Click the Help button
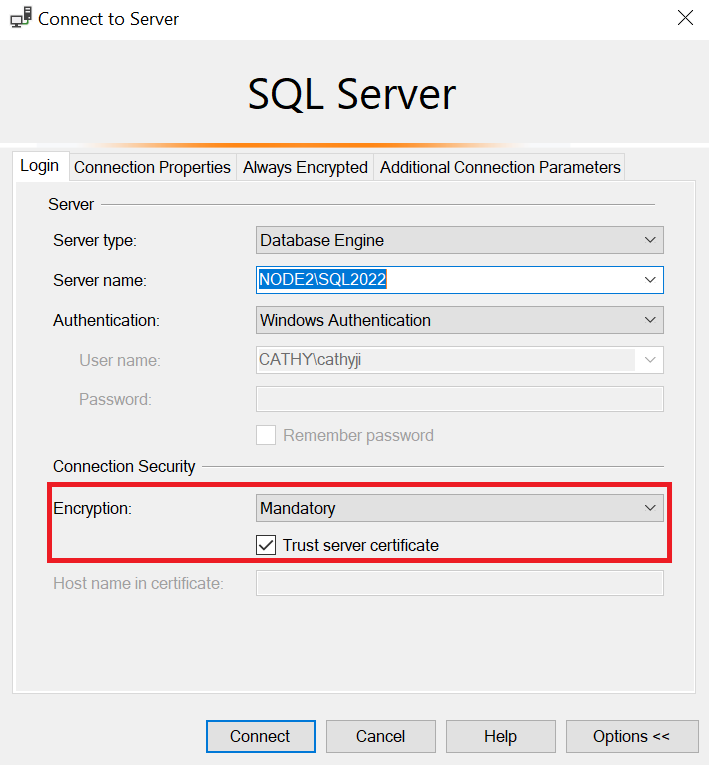Image resolution: width=709 pixels, height=765 pixels. coord(501,736)
